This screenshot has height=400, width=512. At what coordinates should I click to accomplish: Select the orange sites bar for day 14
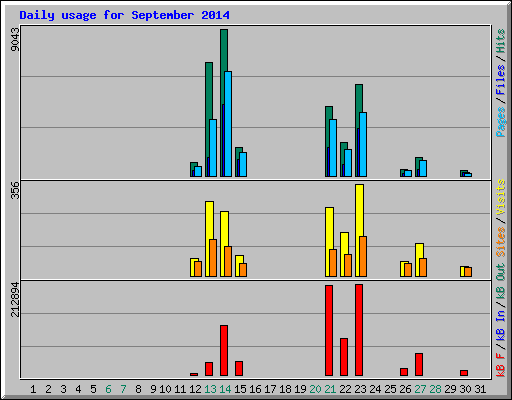(228, 262)
